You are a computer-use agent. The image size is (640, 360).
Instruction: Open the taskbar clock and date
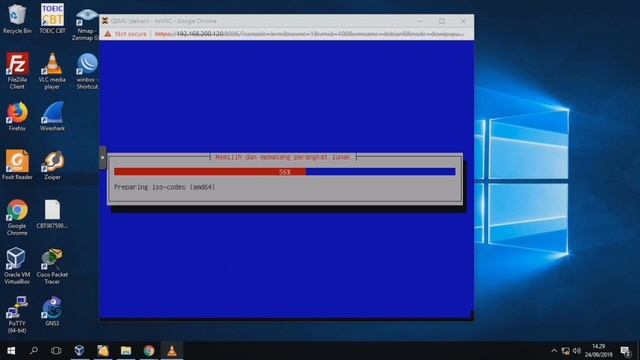tap(598, 351)
